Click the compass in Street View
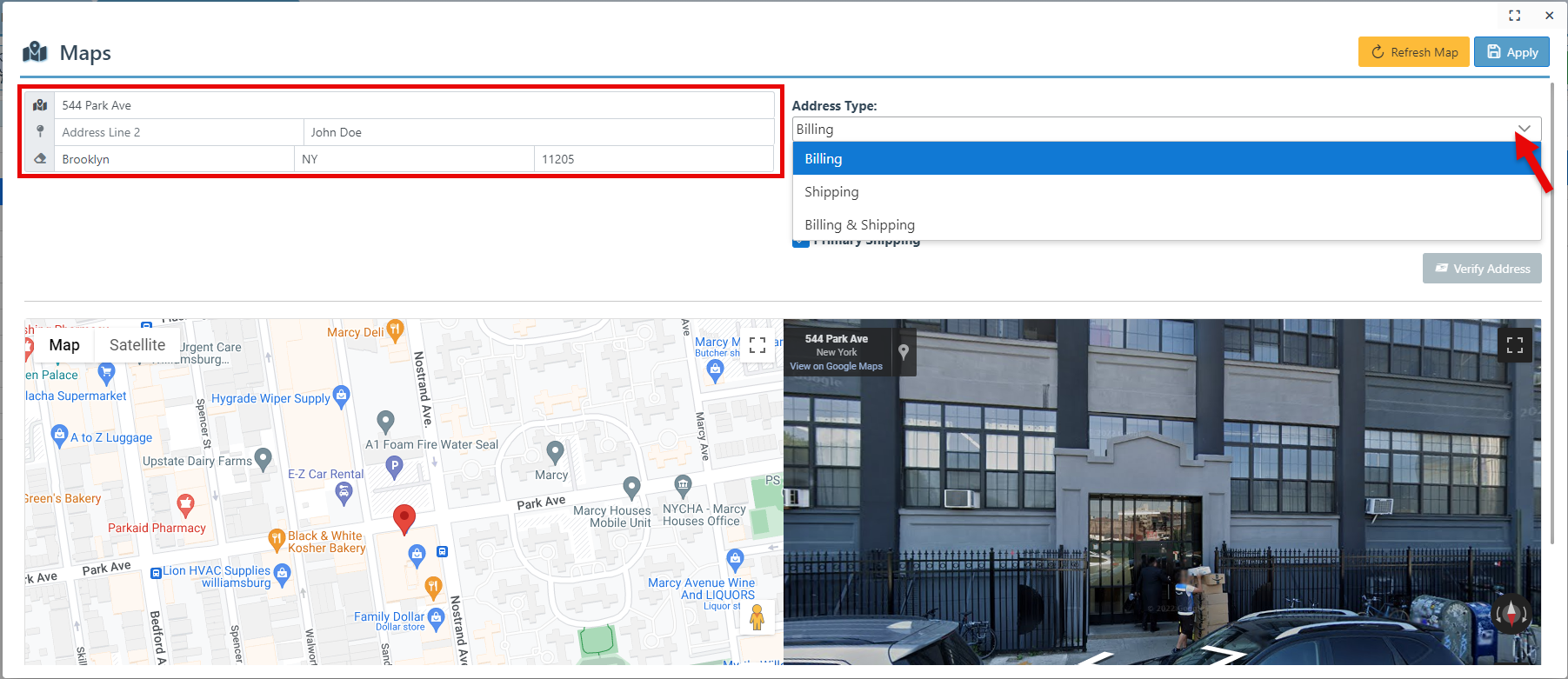 (x=1511, y=614)
